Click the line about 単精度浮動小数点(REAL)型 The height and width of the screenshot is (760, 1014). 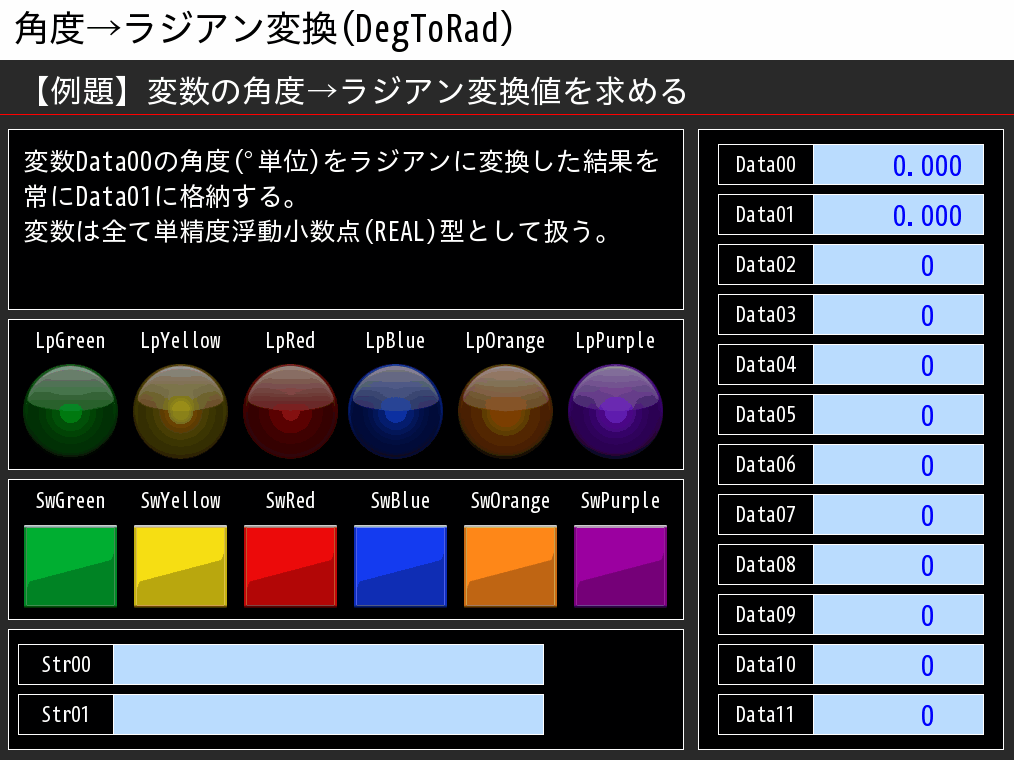click(x=316, y=231)
